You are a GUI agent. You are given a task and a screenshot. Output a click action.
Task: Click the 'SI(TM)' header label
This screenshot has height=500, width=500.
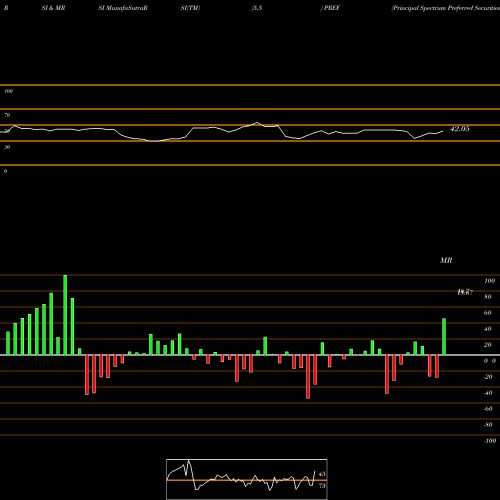click(x=190, y=8)
